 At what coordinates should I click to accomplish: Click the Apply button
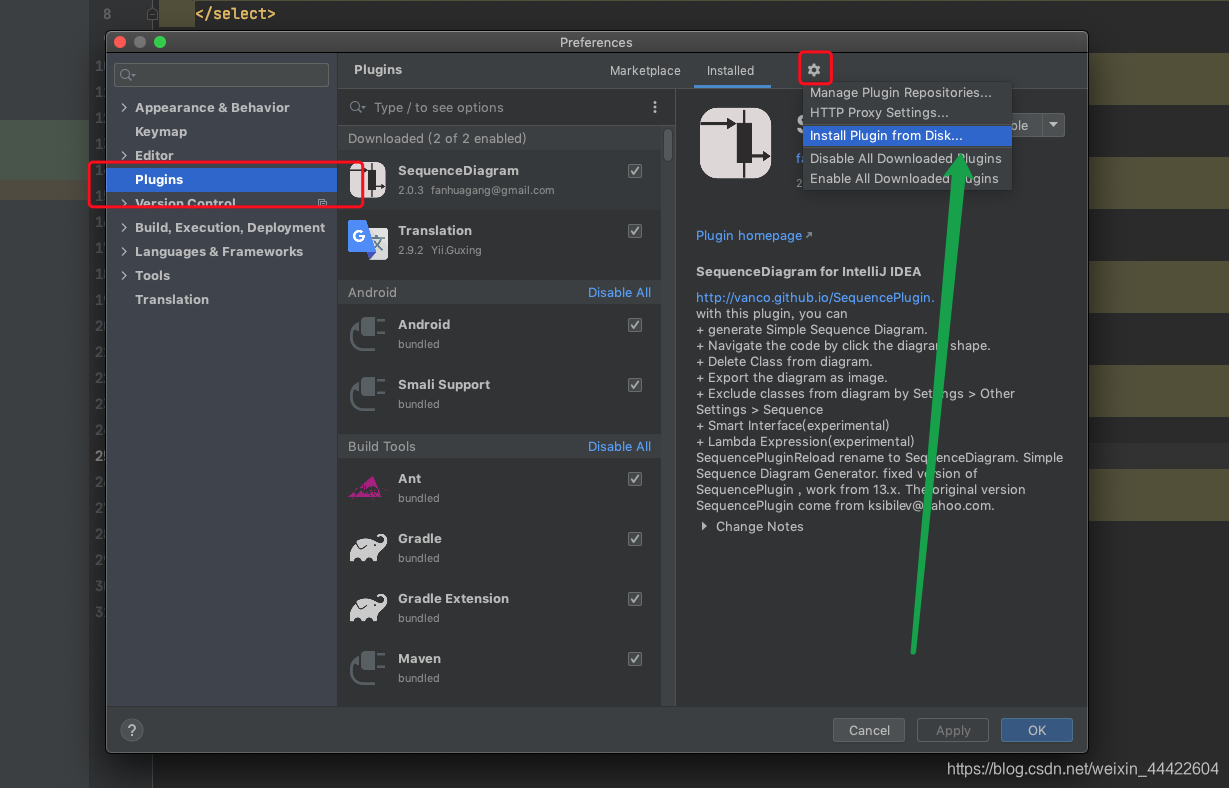coord(953,730)
